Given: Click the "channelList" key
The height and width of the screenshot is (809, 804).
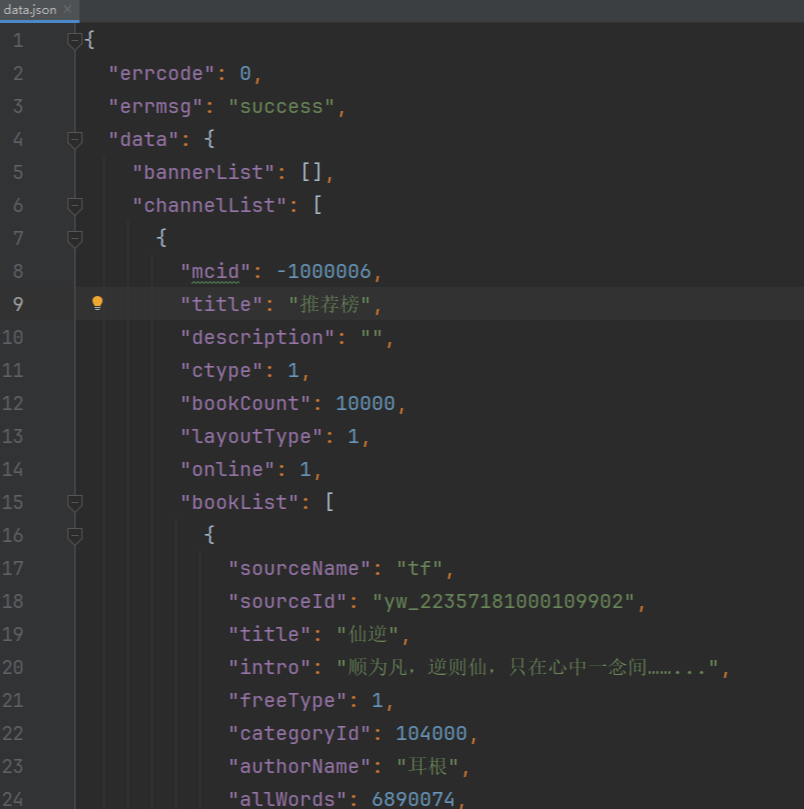Looking at the screenshot, I should click(x=210, y=206).
